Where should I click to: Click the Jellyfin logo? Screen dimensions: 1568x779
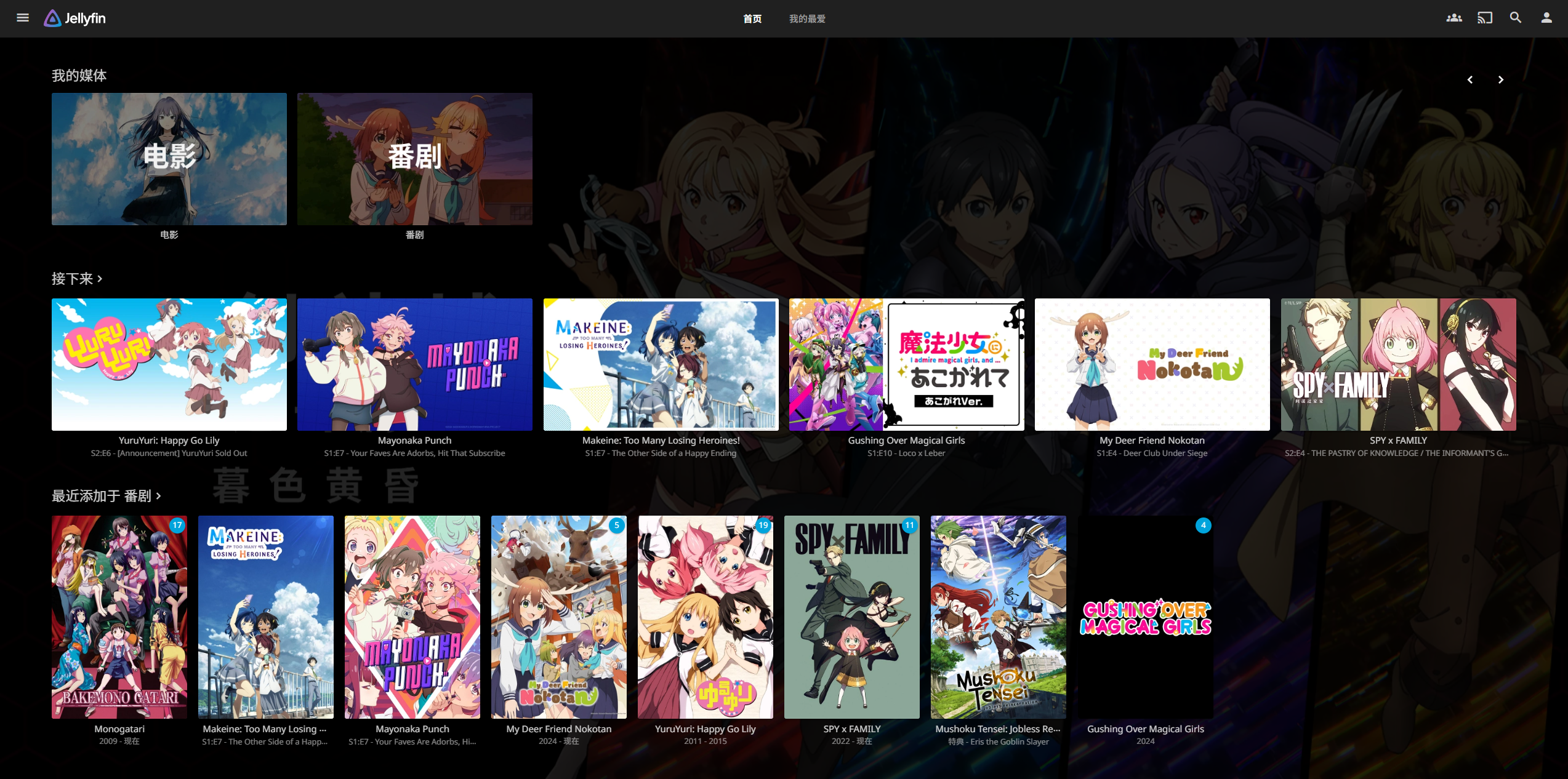click(75, 18)
